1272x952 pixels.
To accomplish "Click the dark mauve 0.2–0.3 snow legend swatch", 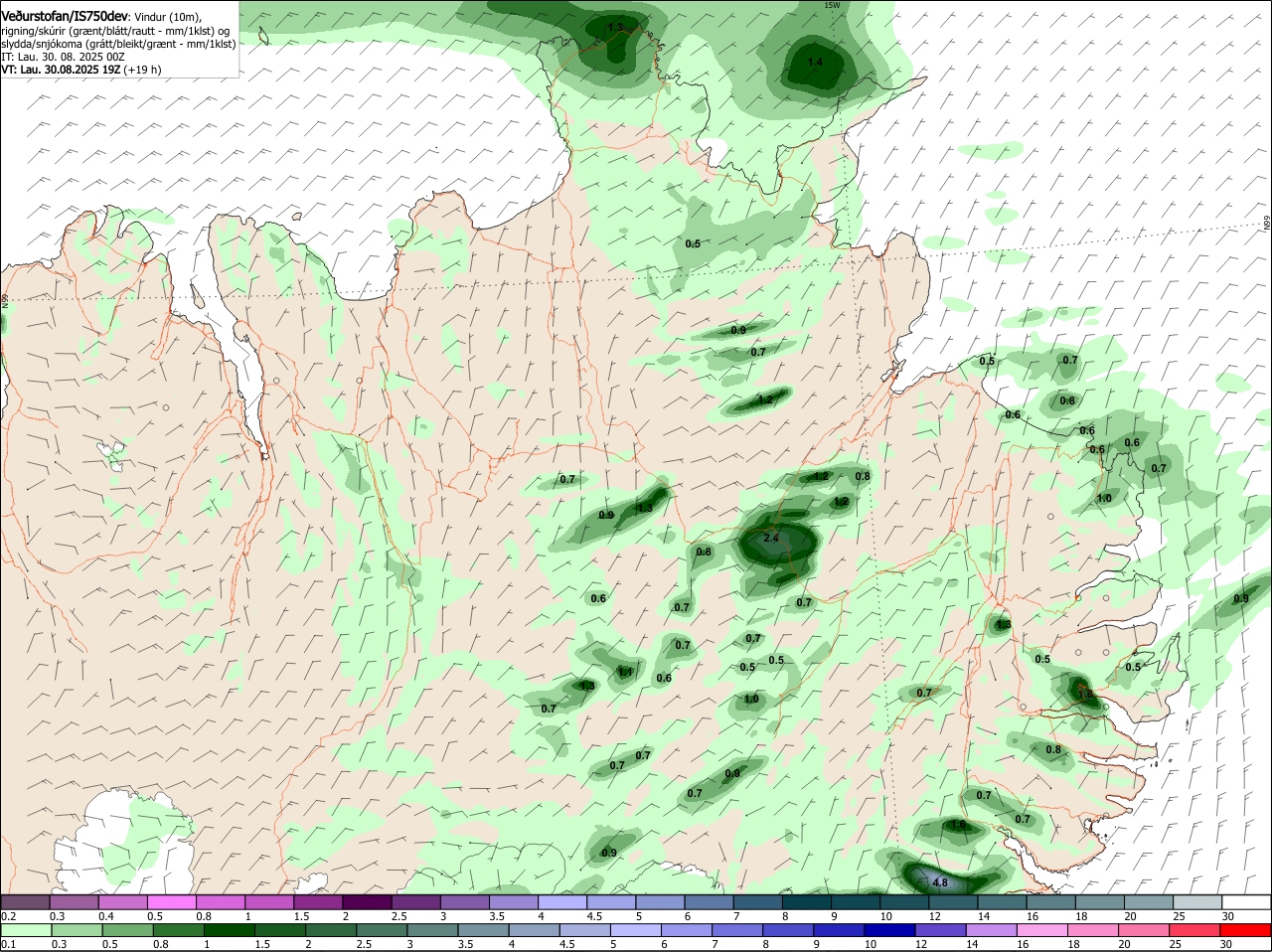I will pos(25,901).
